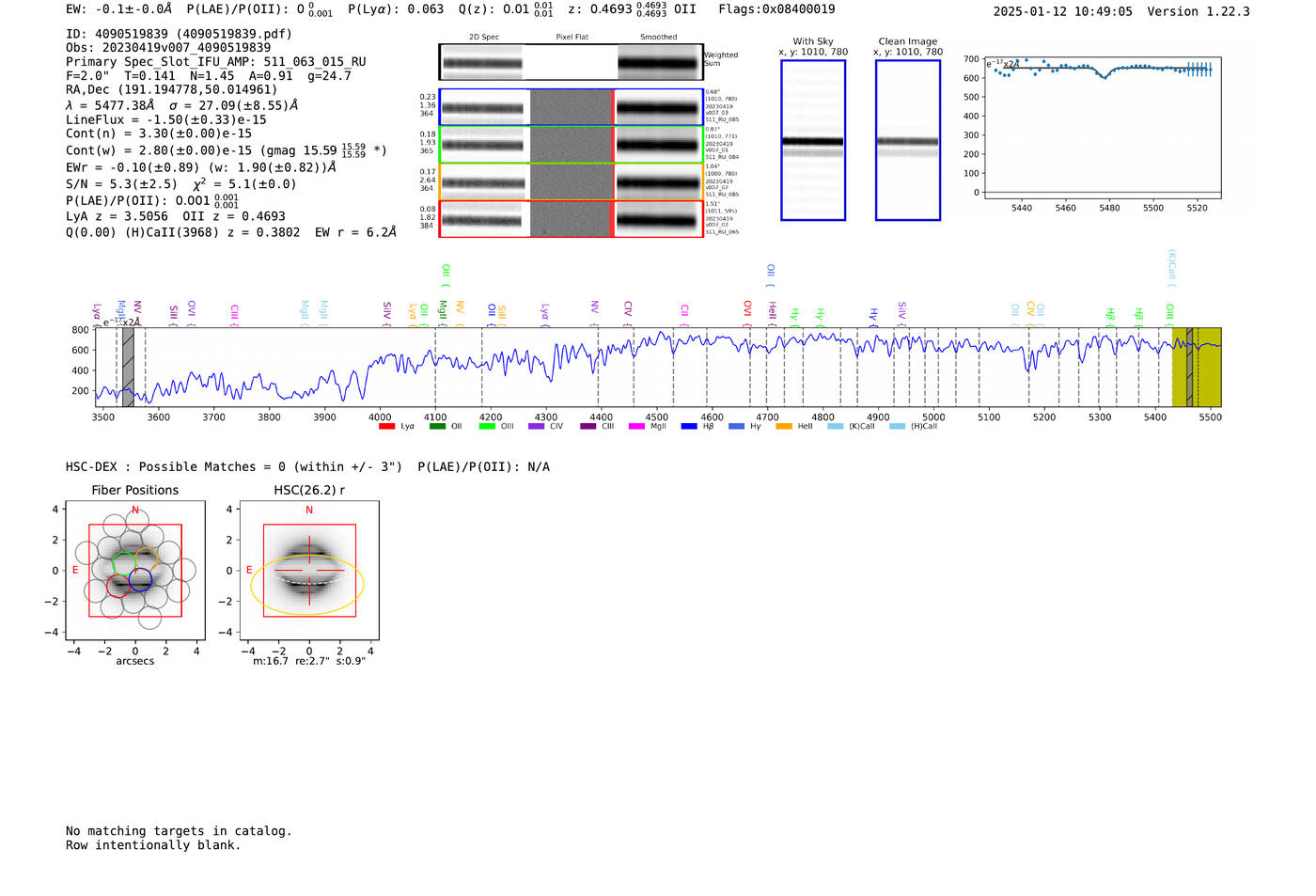1316x896 pixels.
Task: Click the red Lyα legend swatch
Action: tap(386, 427)
